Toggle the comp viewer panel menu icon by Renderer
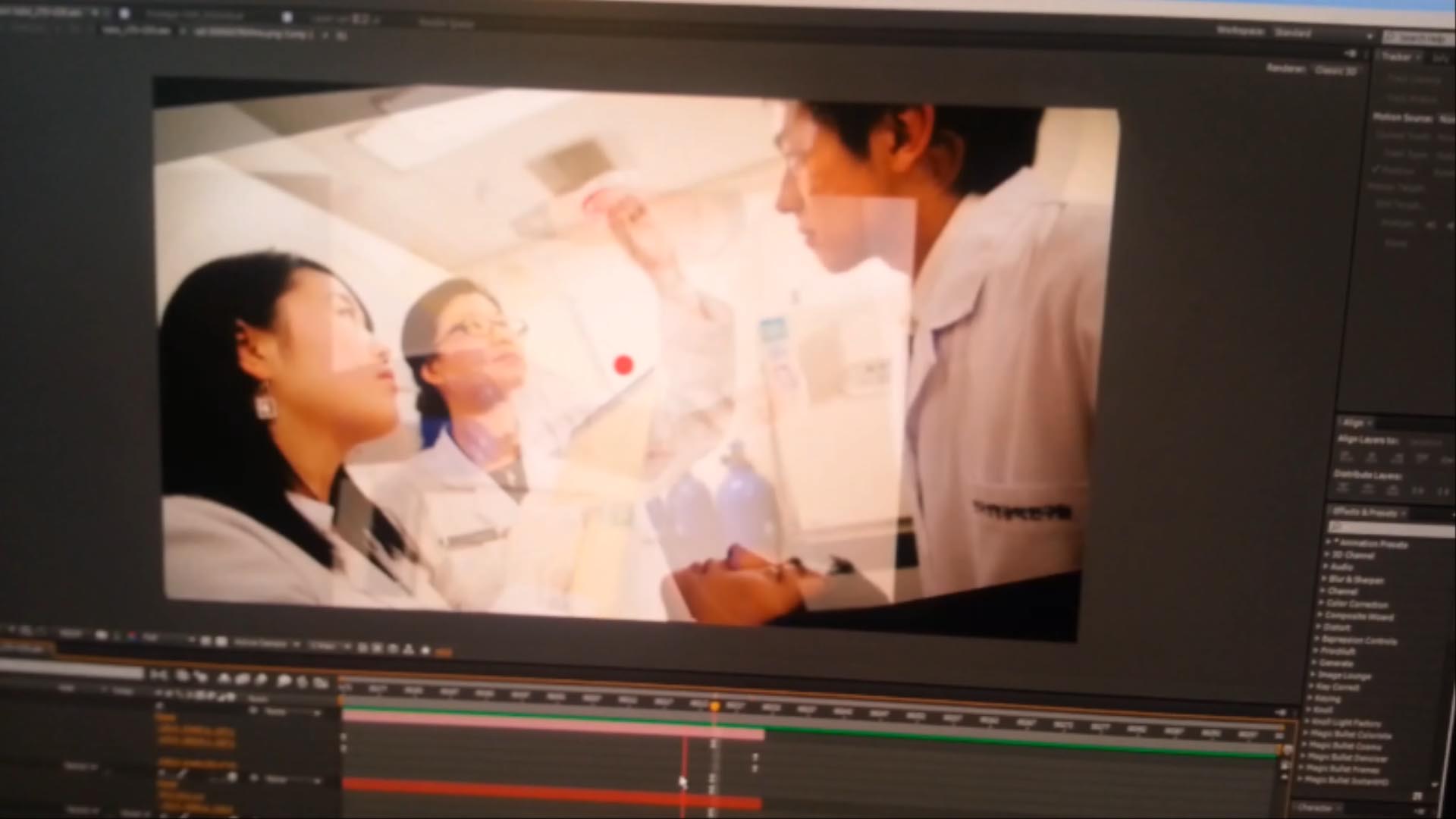1456x819 pixels. pos(1351,53)
